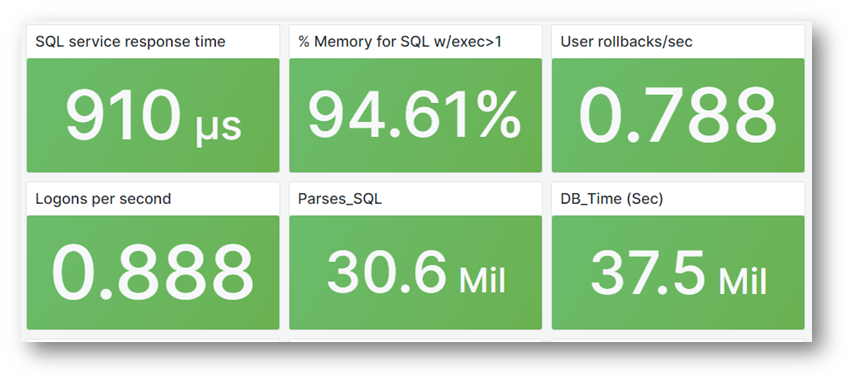
Task: Open the Parses_SQL panel title
Action: (x=340, y=200)
